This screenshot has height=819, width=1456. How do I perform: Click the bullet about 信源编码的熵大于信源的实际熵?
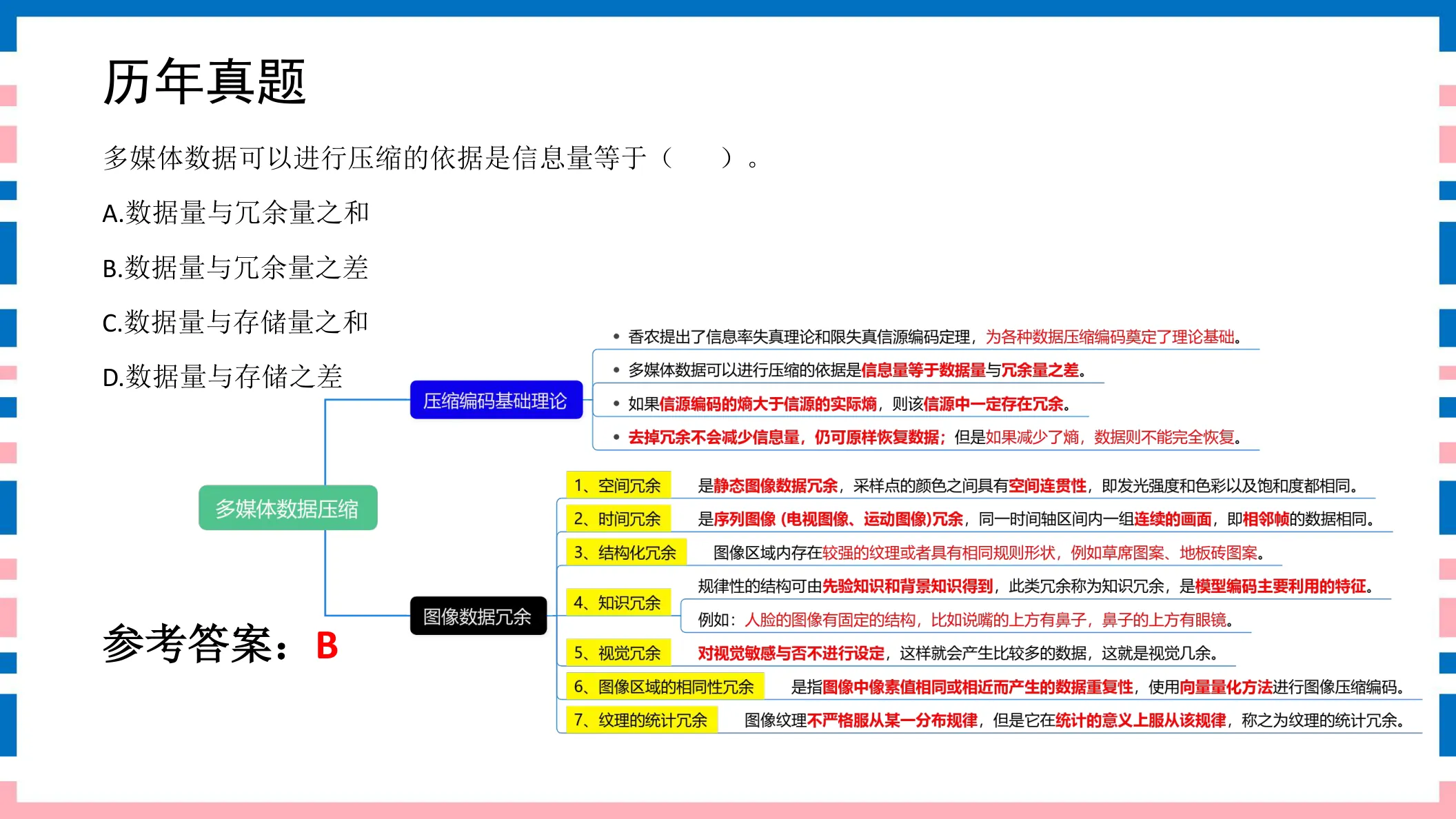click(x=849, y=404)
